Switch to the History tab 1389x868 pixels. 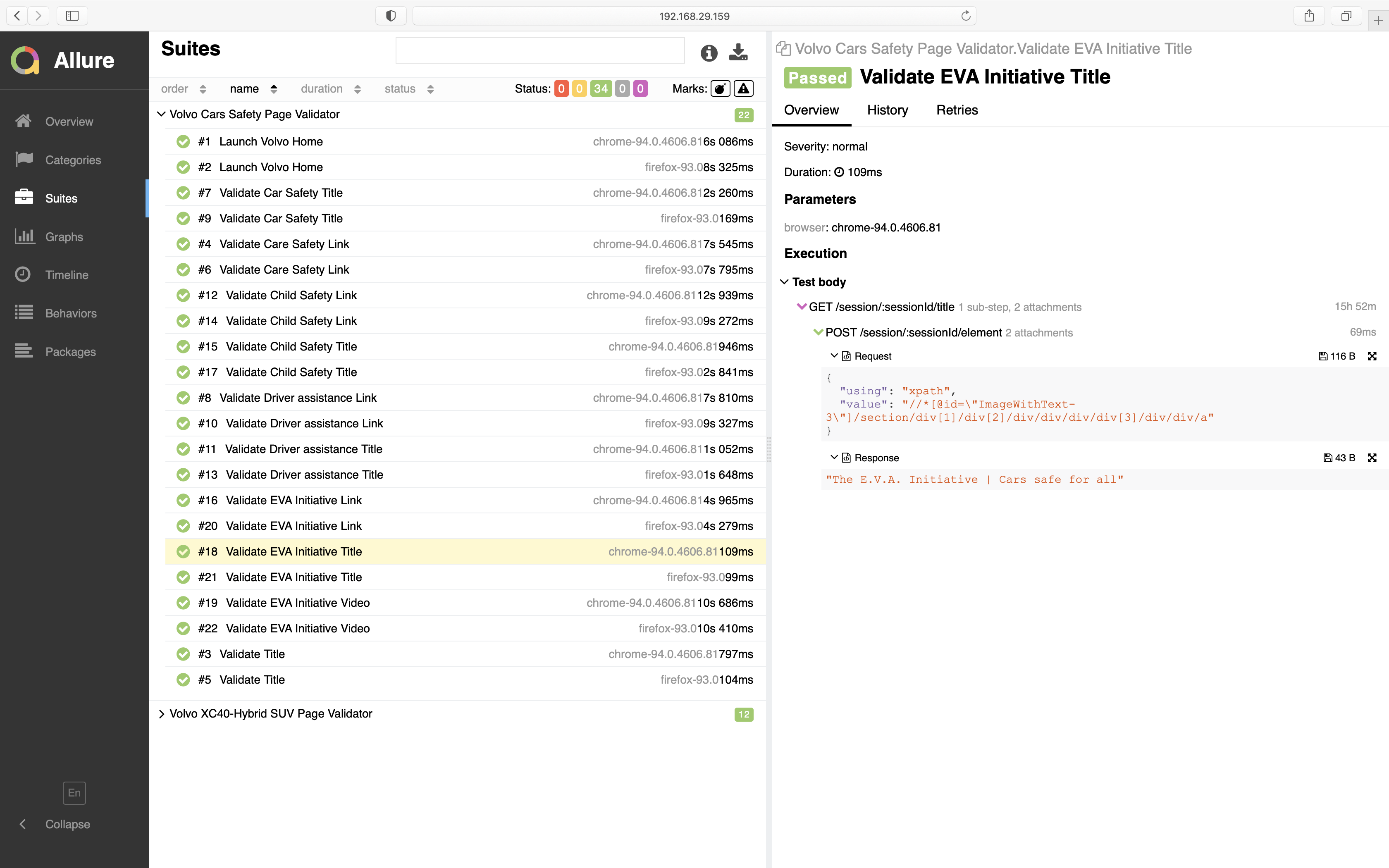click(x=887, y=110)
